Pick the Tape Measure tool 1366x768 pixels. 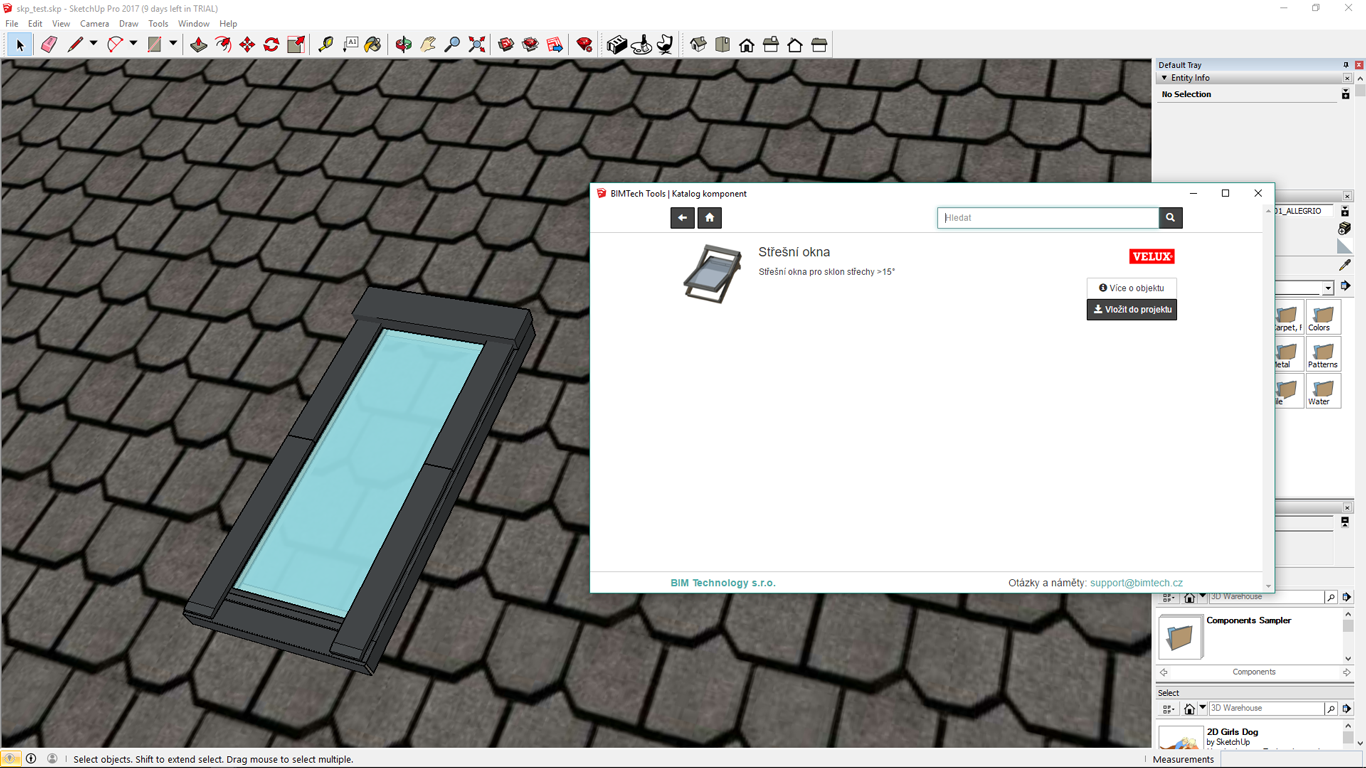click(x=326, y=45)
